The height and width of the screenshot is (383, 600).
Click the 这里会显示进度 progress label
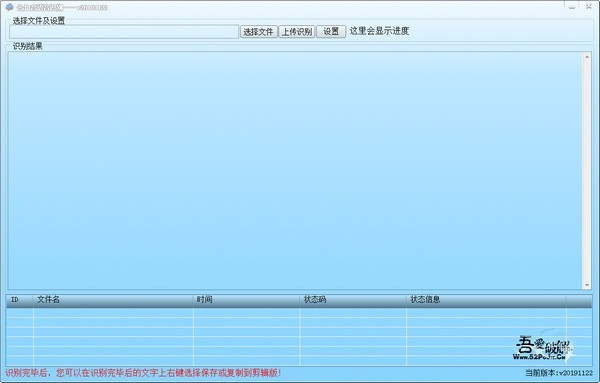pos(379,31)
